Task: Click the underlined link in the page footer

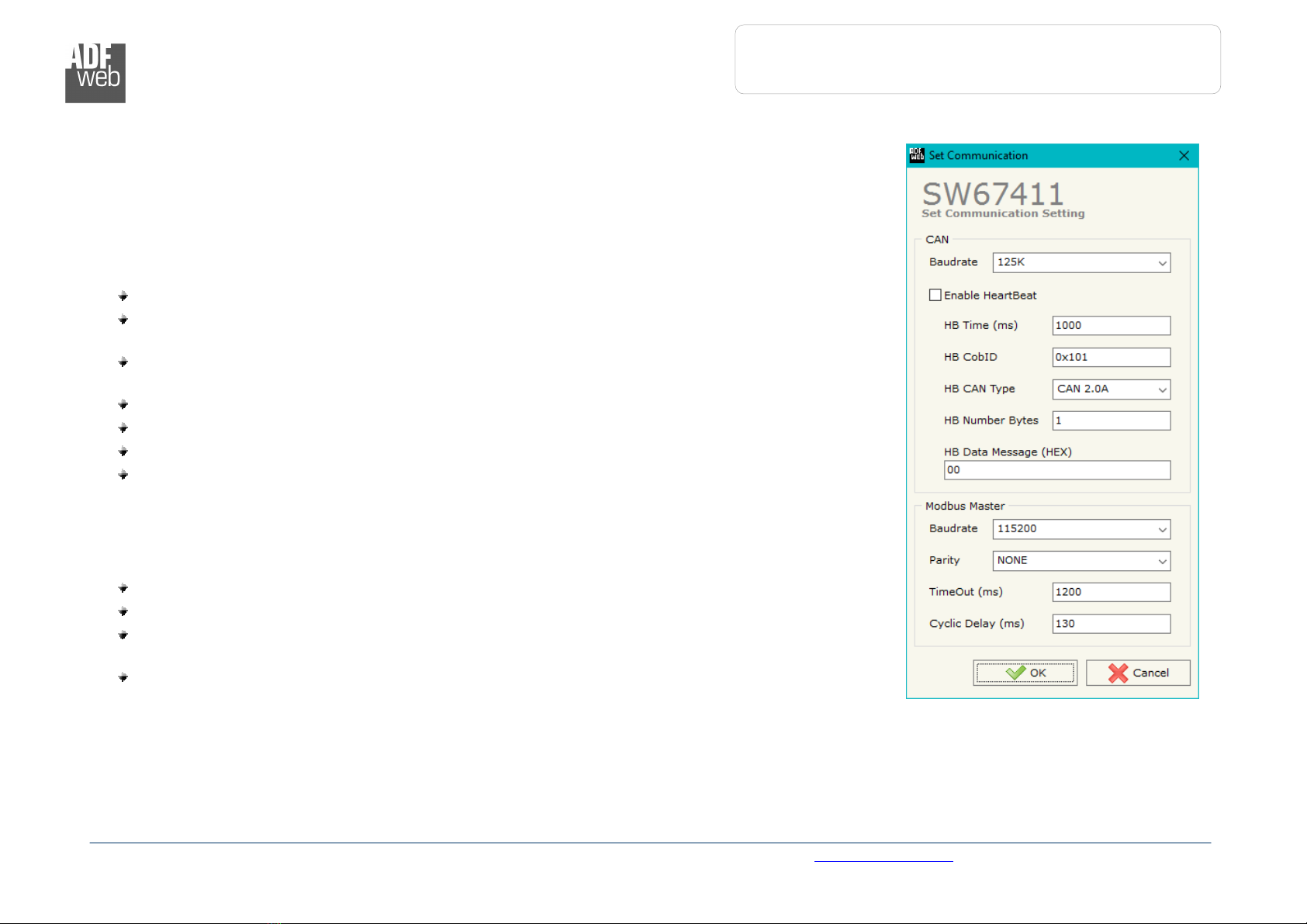Action: 883,857
